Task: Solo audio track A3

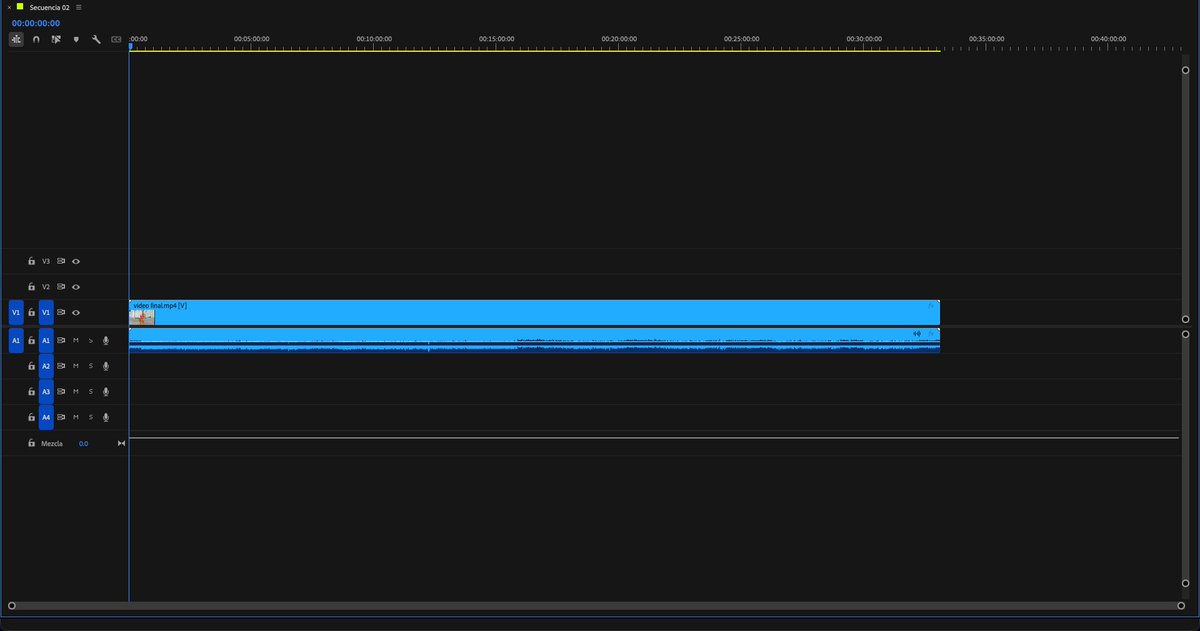Action: click(x=90, y=391)
